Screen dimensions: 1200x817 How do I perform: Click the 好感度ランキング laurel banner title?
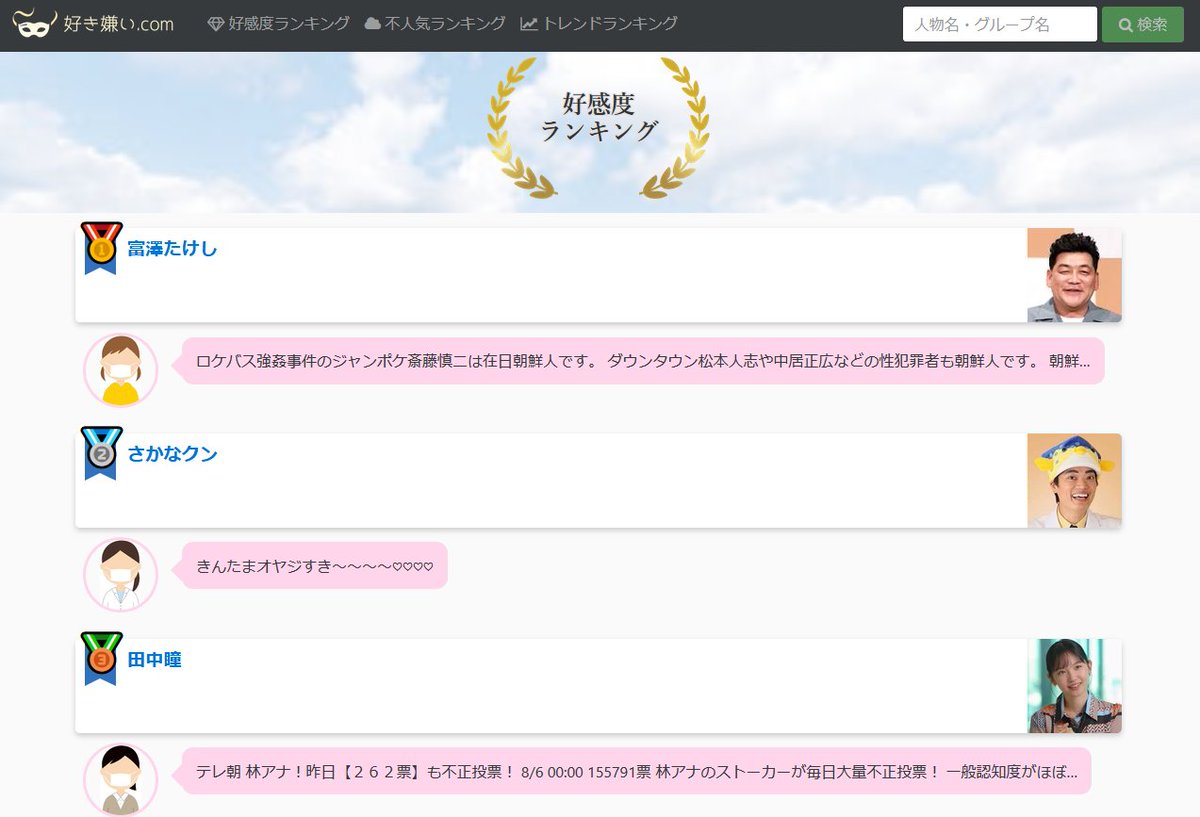tap(598, 127)
